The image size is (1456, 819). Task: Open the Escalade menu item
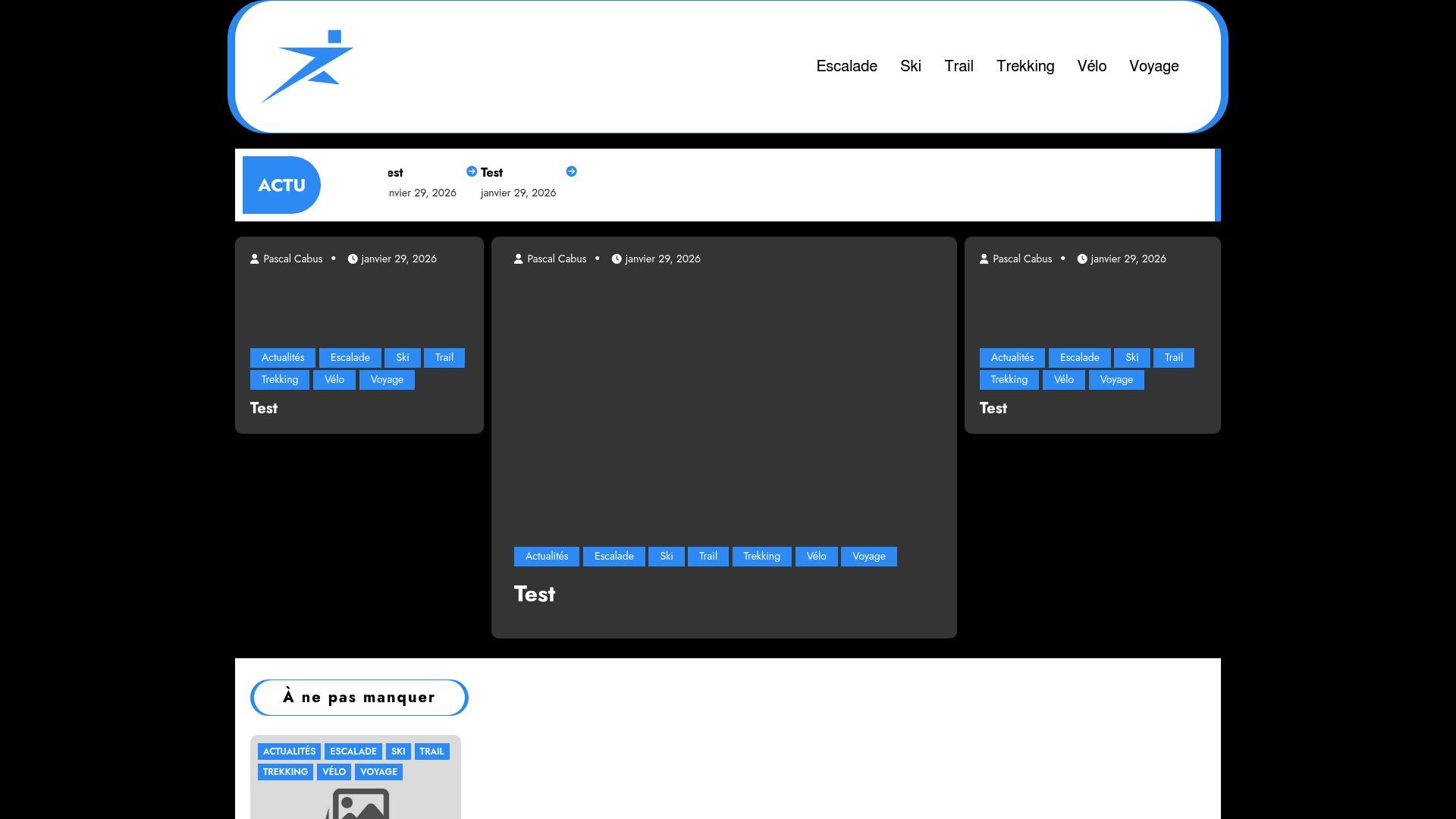click(x=846, y=67)
